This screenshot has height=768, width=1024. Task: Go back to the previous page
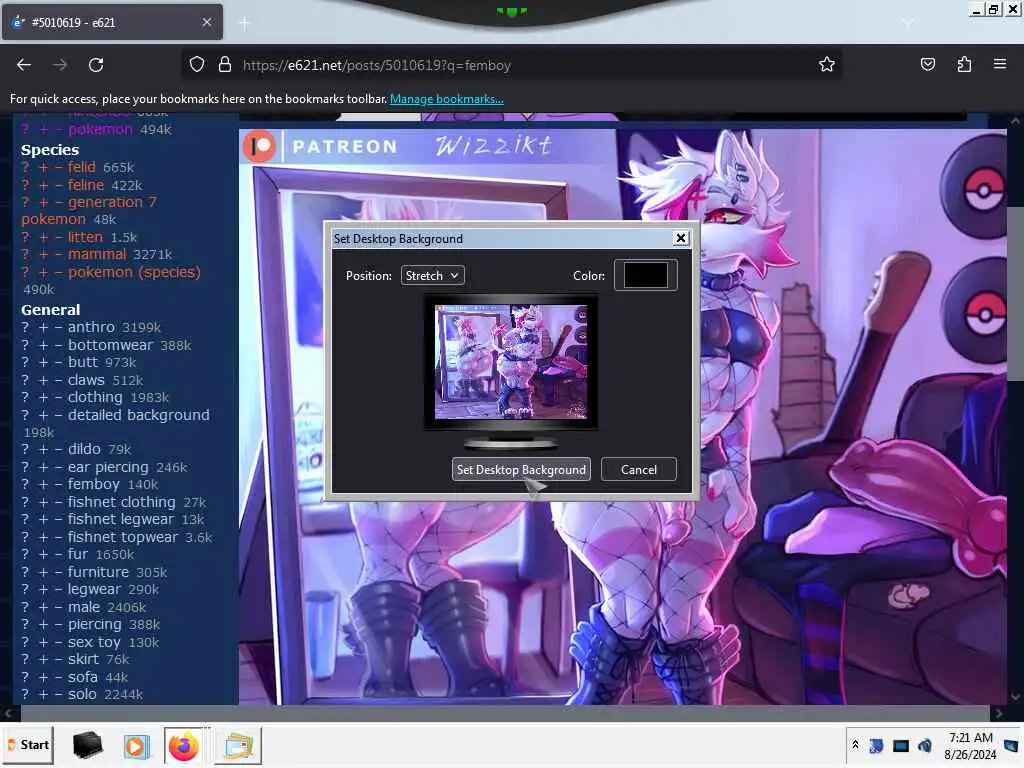pos(24,65)
